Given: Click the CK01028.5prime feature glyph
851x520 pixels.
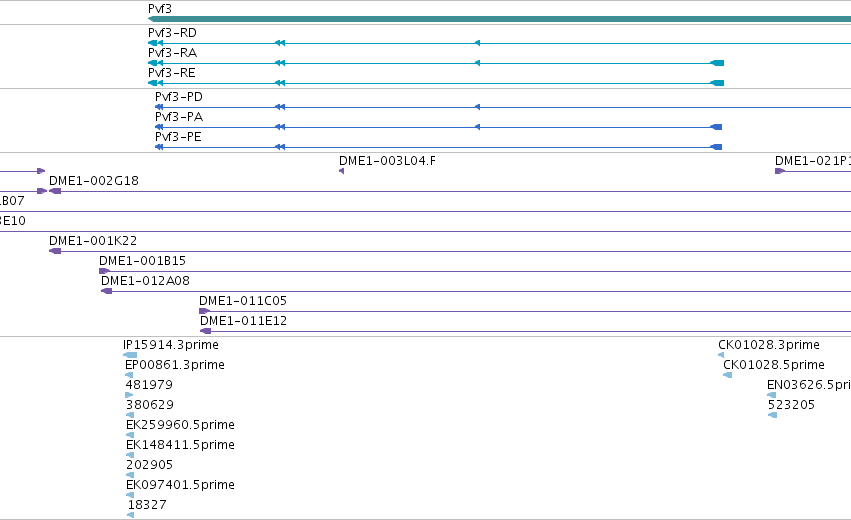Looking at the screenshot, I should pyautogui.click(x=728, y=376).
